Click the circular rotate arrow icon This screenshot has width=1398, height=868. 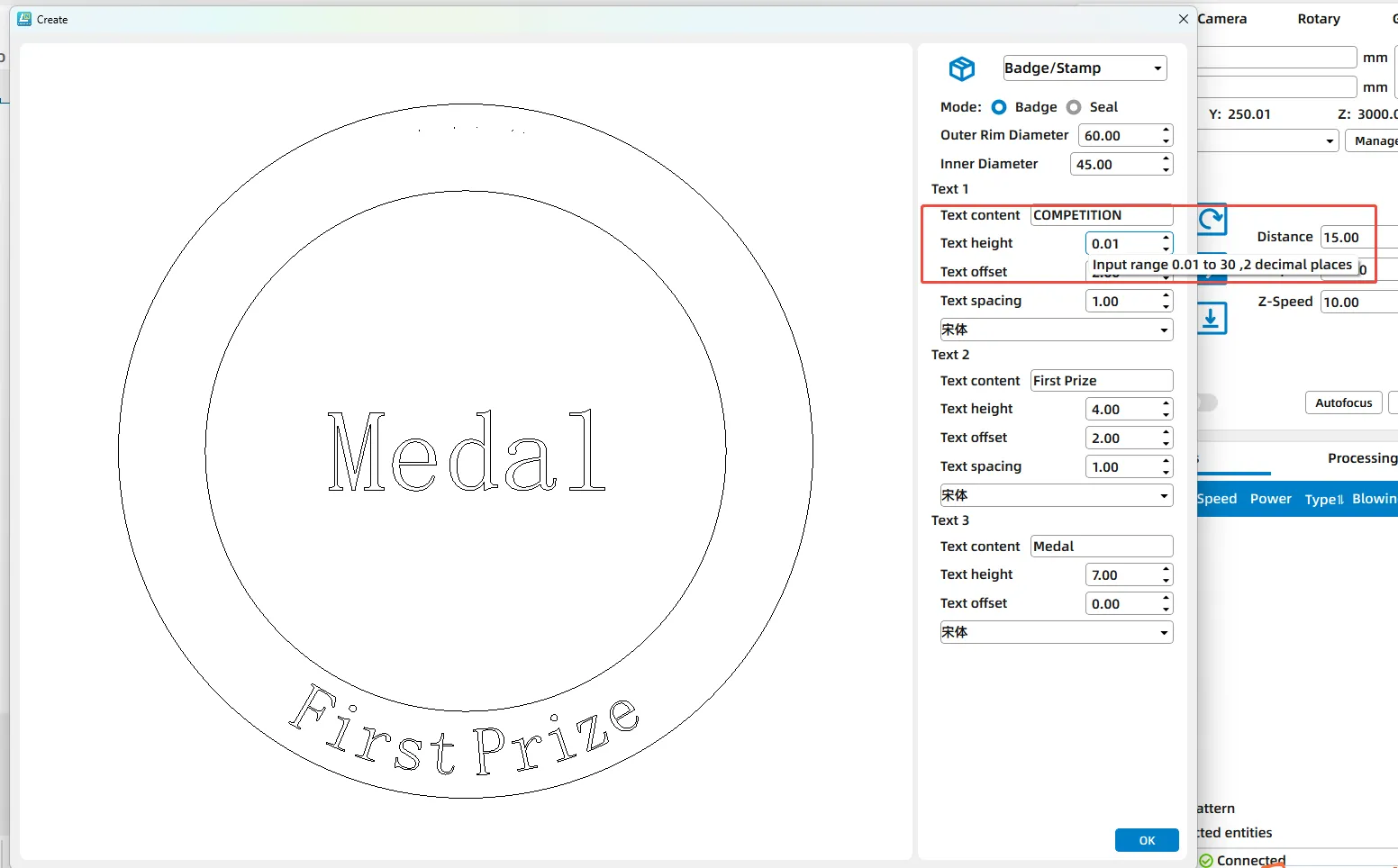coord(1212,219)
